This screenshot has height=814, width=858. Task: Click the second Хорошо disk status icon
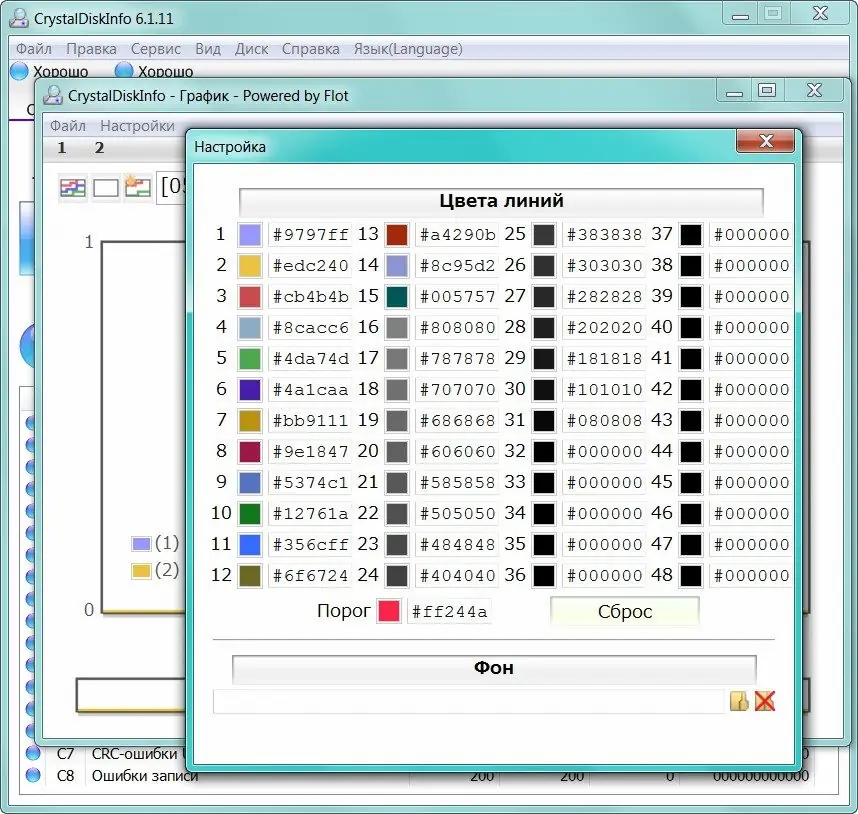[124, 70]
